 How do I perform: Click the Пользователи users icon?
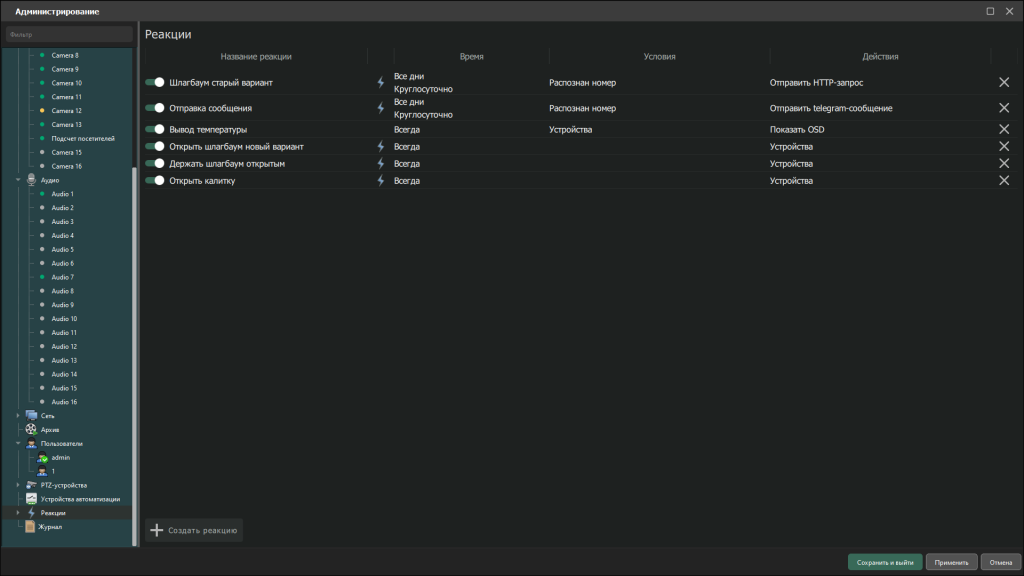click(x=31, y=443)
